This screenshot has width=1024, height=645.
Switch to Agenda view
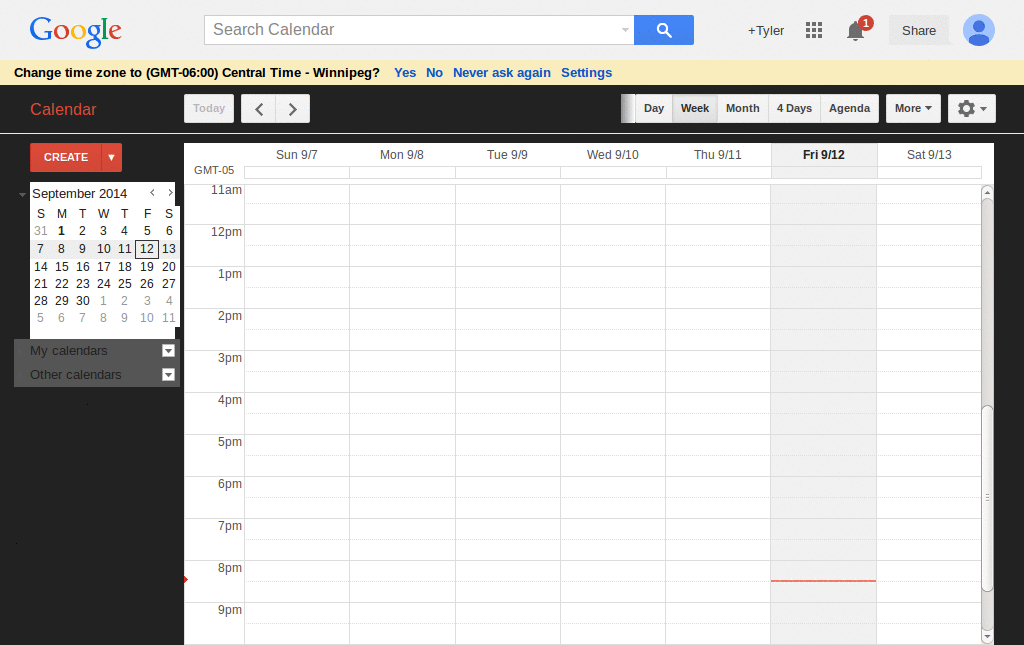coord(850,108)
